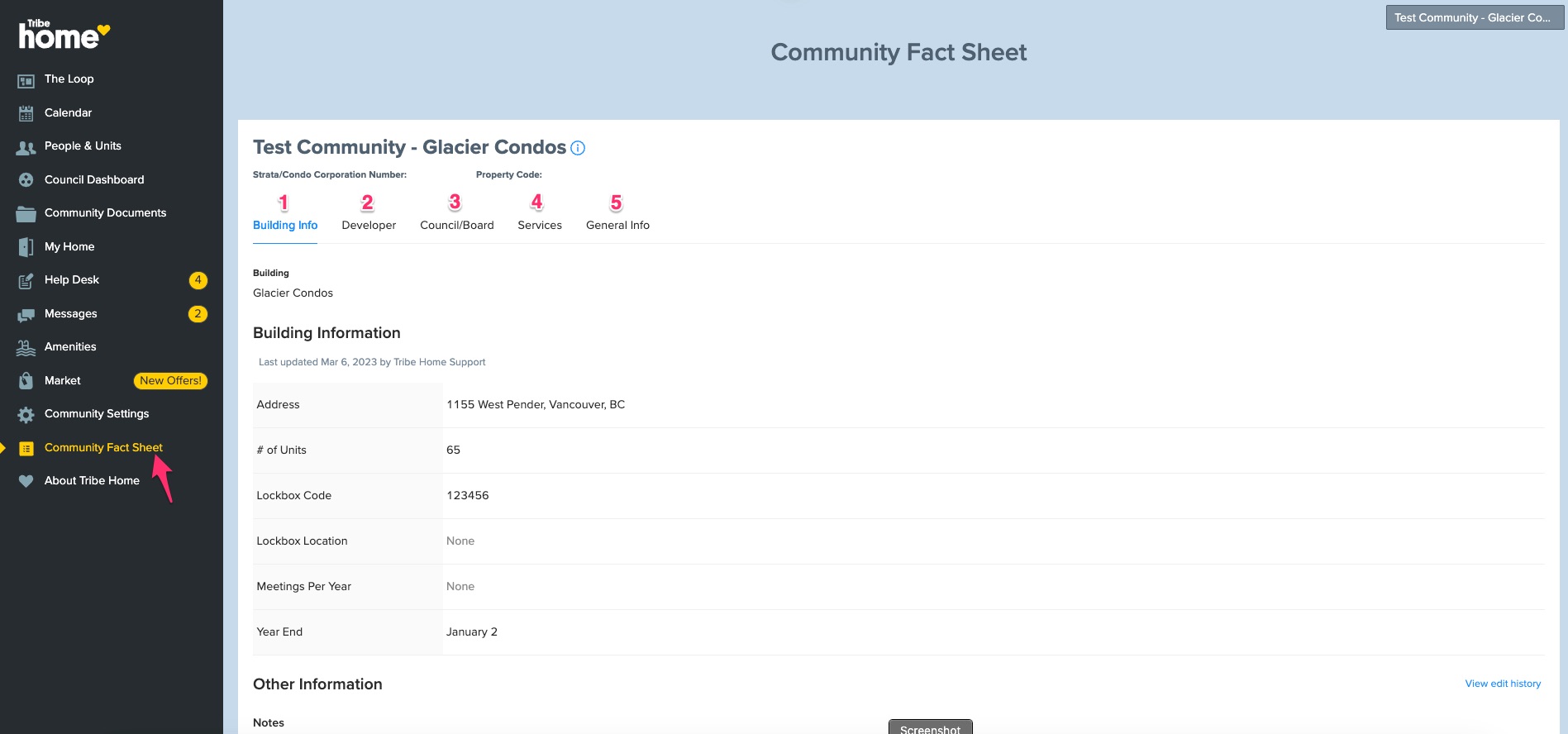The image size is (1568, 734).
Task: Click the Tribe Home logo
Action: click(x=64, y=34)
